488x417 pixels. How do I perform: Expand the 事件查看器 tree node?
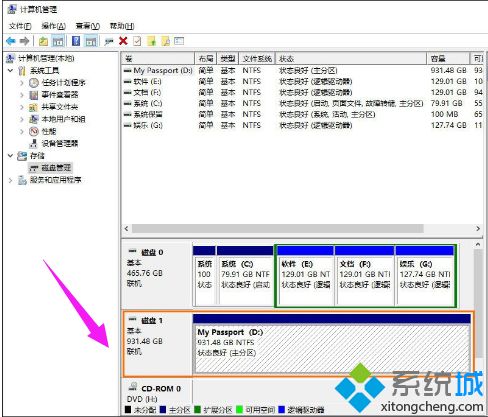[22, 95]
